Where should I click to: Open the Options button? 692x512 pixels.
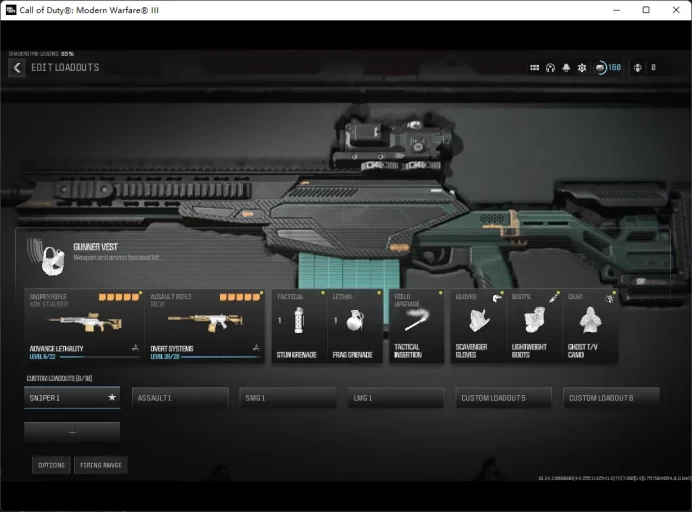[51, 465]
